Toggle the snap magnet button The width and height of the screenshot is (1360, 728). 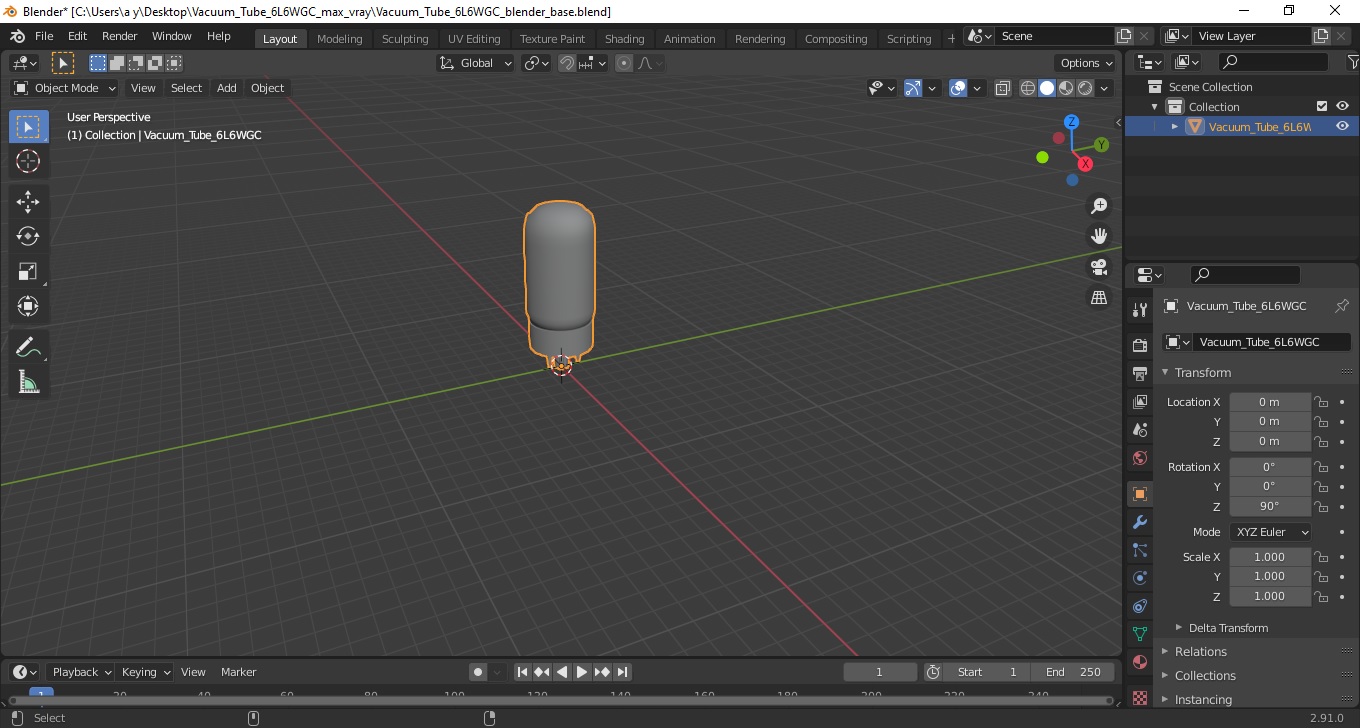(567, 63)
